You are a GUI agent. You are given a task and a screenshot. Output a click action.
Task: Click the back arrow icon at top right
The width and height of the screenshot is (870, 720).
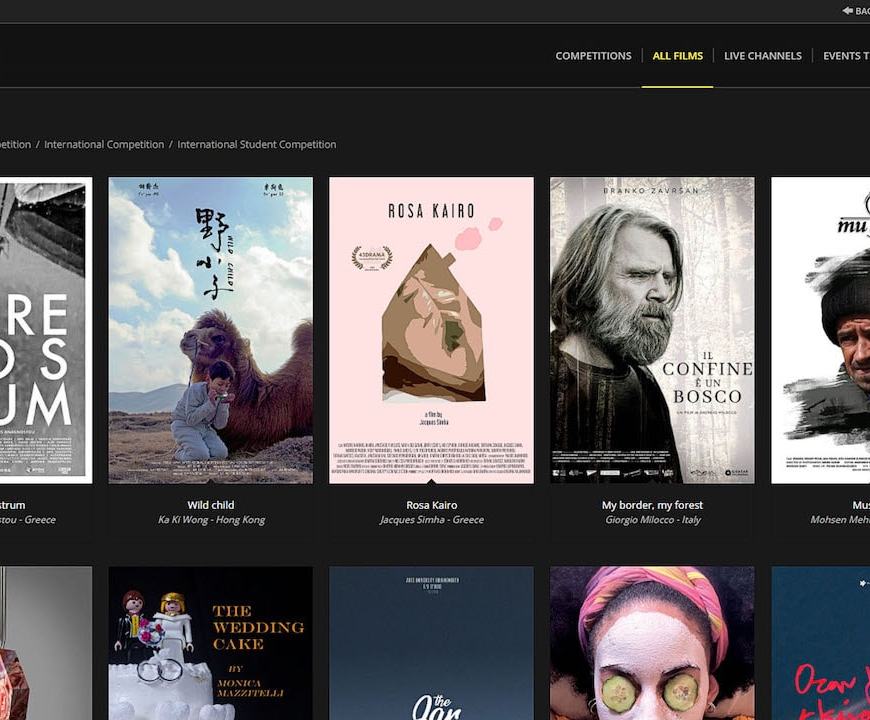tap(847, 11)
